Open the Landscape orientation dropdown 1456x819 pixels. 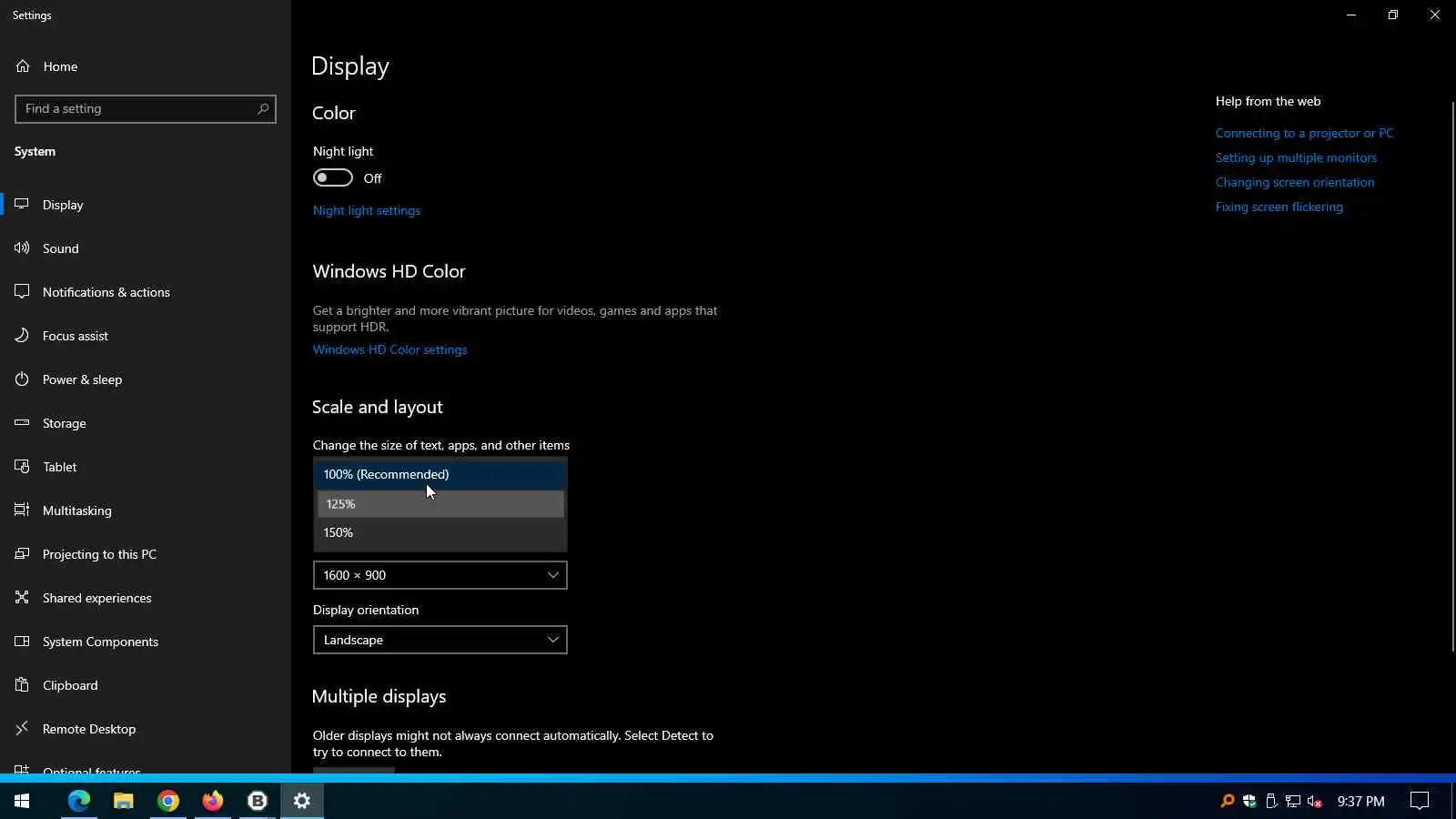(440, 640)
